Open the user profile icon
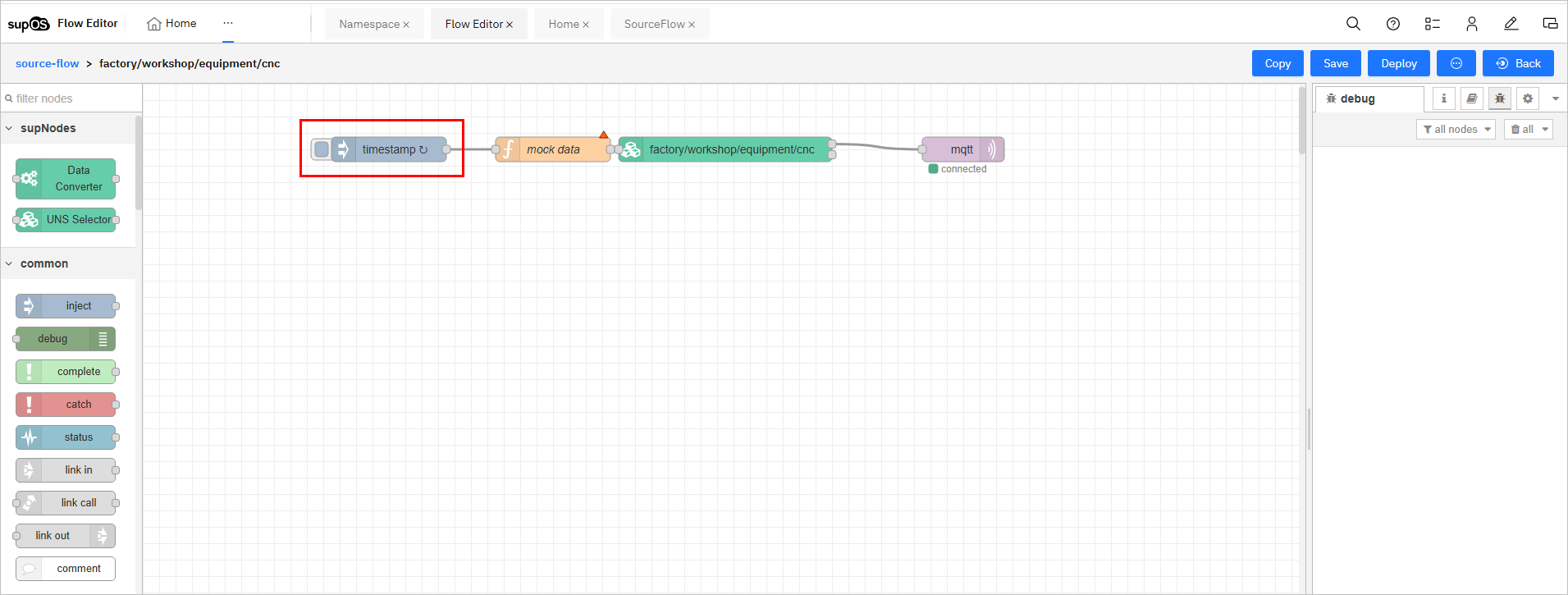 [x=1472, y=24]
